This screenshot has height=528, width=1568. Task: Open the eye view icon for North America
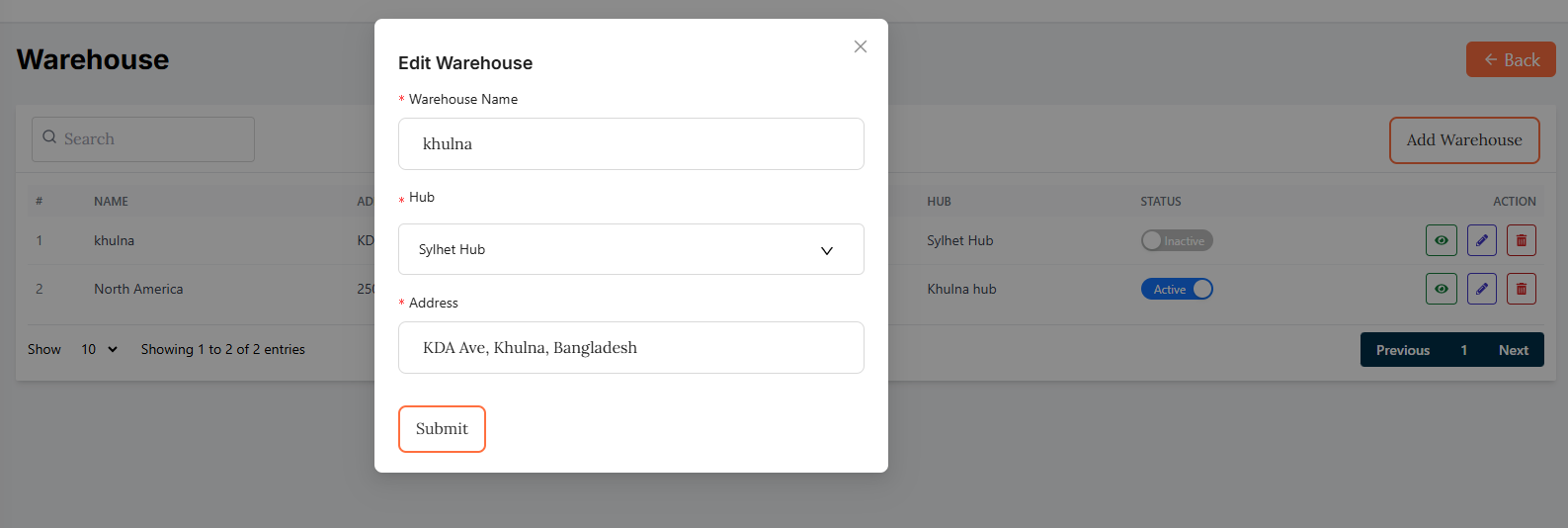pos(1441,289)
